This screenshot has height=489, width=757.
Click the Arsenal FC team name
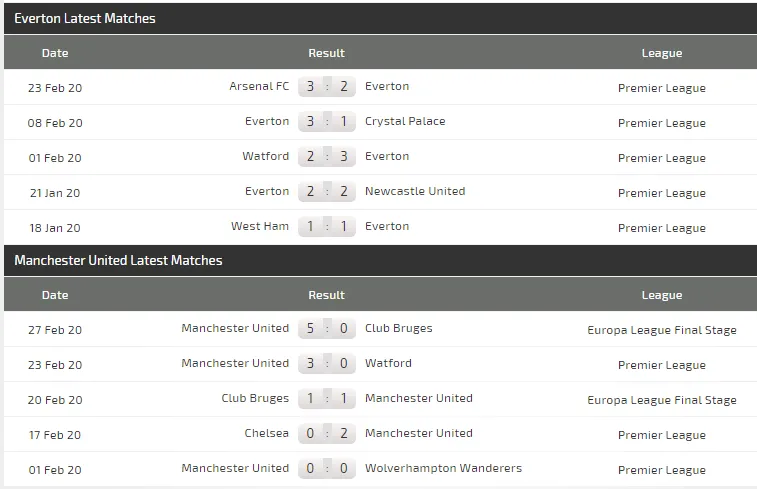click(259, 87)
